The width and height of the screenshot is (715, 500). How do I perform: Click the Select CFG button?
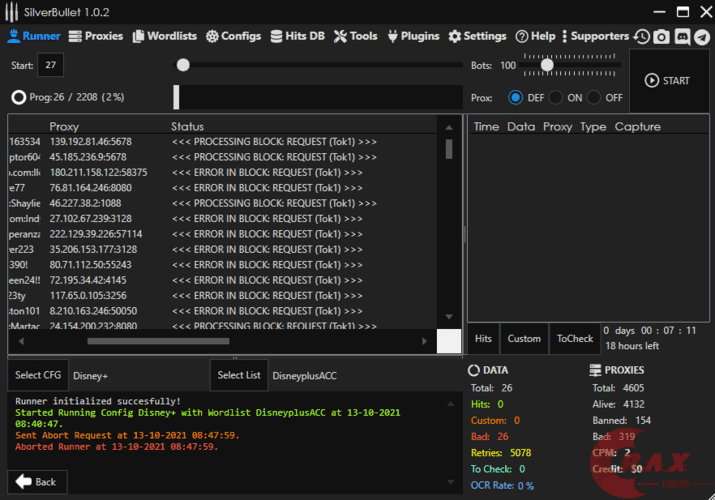point(39,375)
